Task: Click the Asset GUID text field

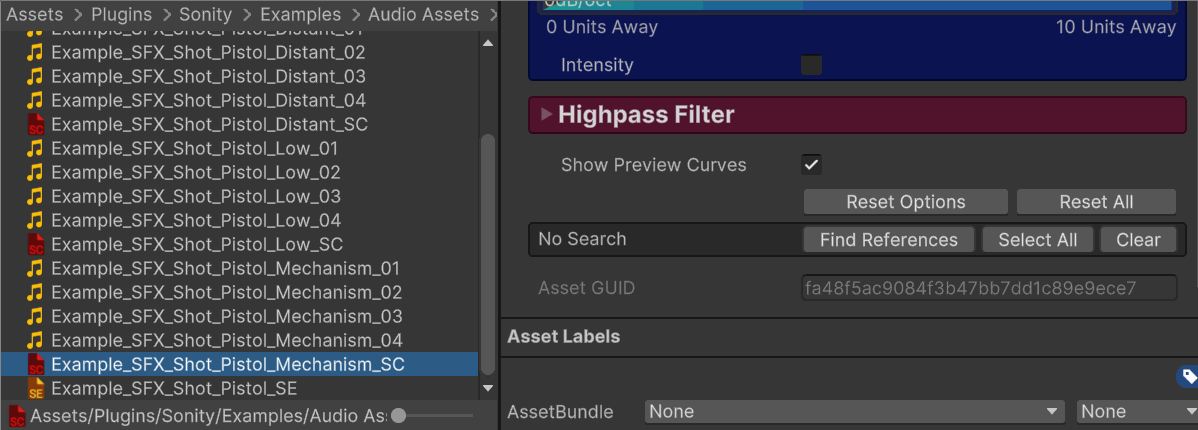Action: pyautogui.click(x=989, y=289)
